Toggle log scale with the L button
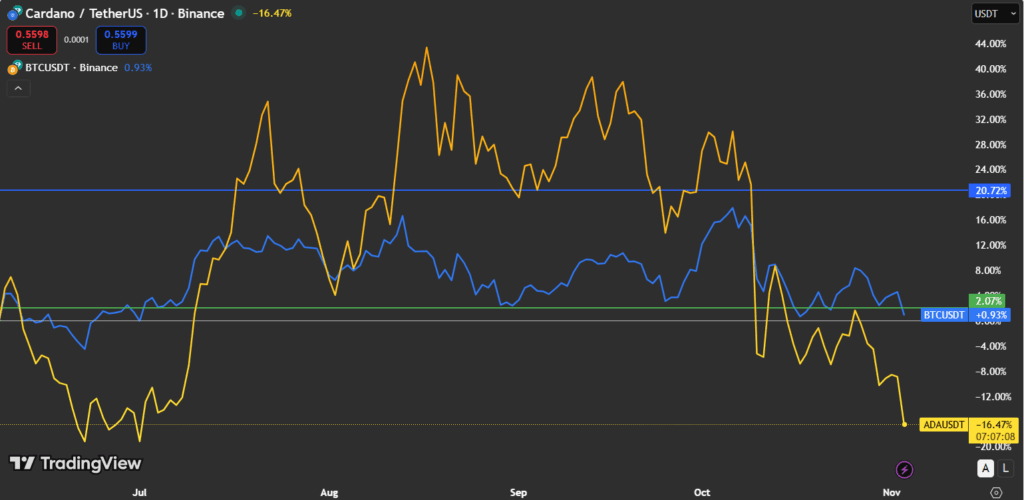This screenshot has height=500, width=1024. point(1004,469)
